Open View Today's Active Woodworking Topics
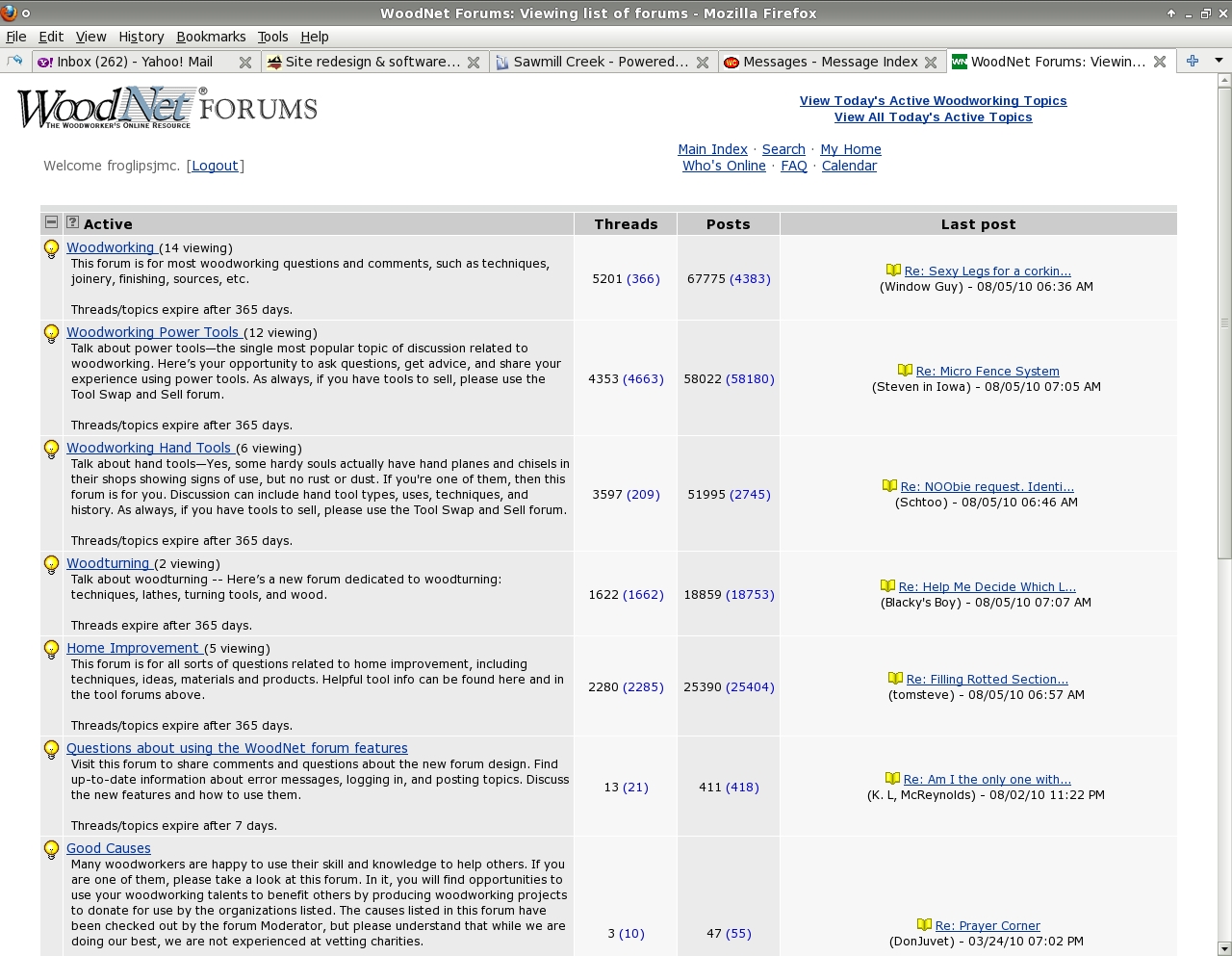The image size is (1232, 956). click(933, 100)
